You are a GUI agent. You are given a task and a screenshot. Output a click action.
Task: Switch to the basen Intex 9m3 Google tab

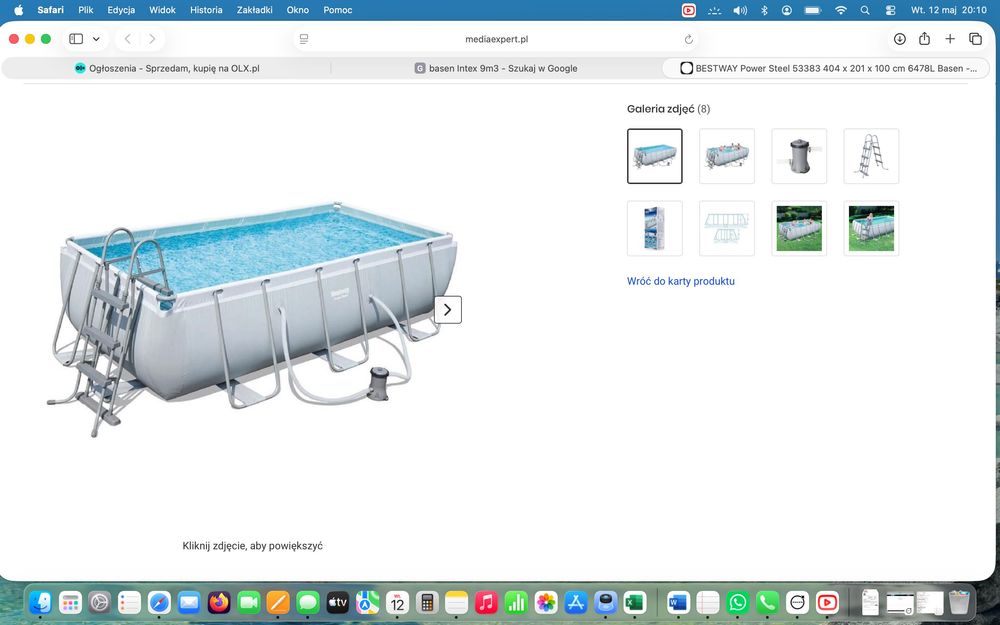496,68
